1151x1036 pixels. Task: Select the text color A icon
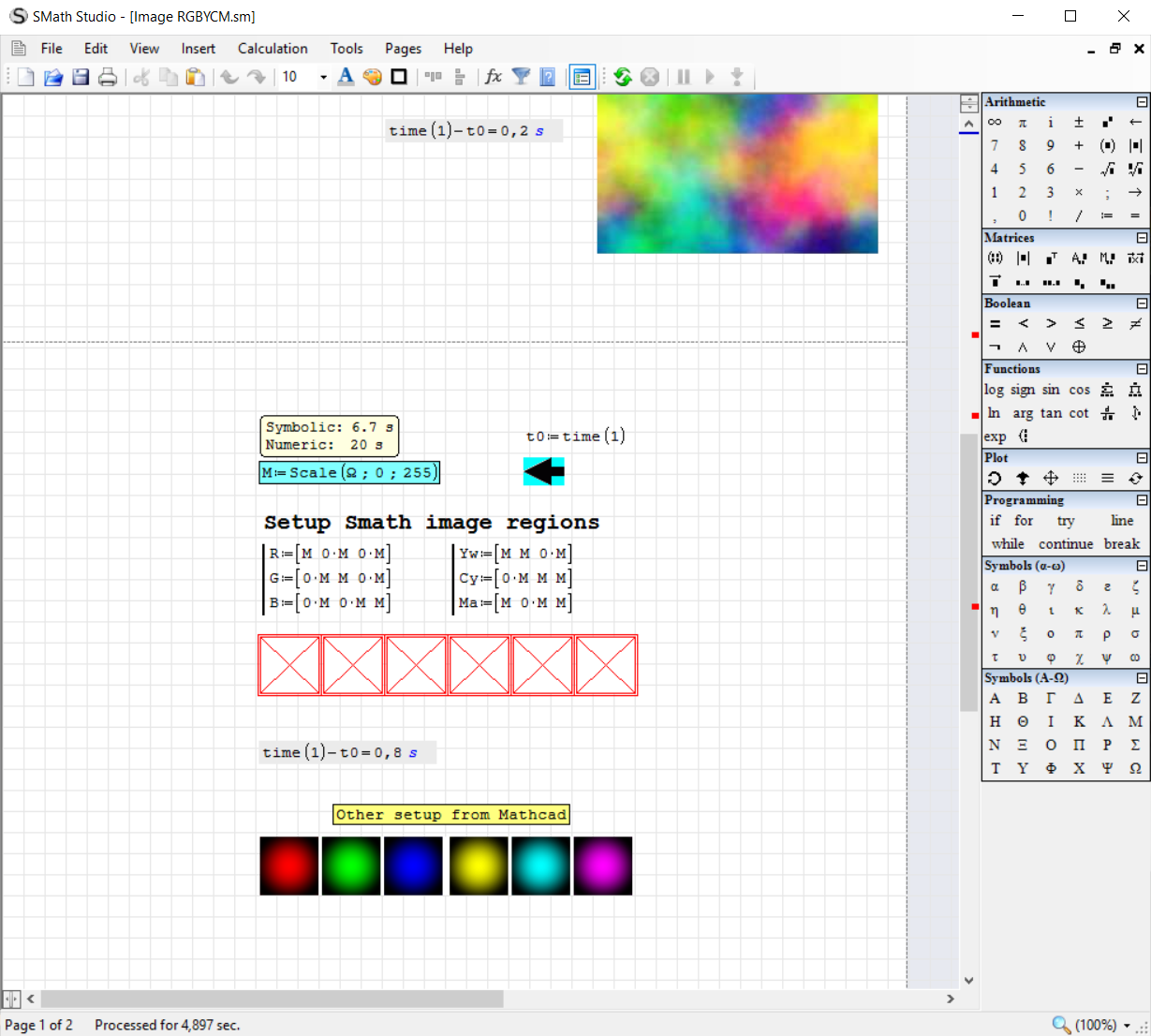click(x=346, y=77)
